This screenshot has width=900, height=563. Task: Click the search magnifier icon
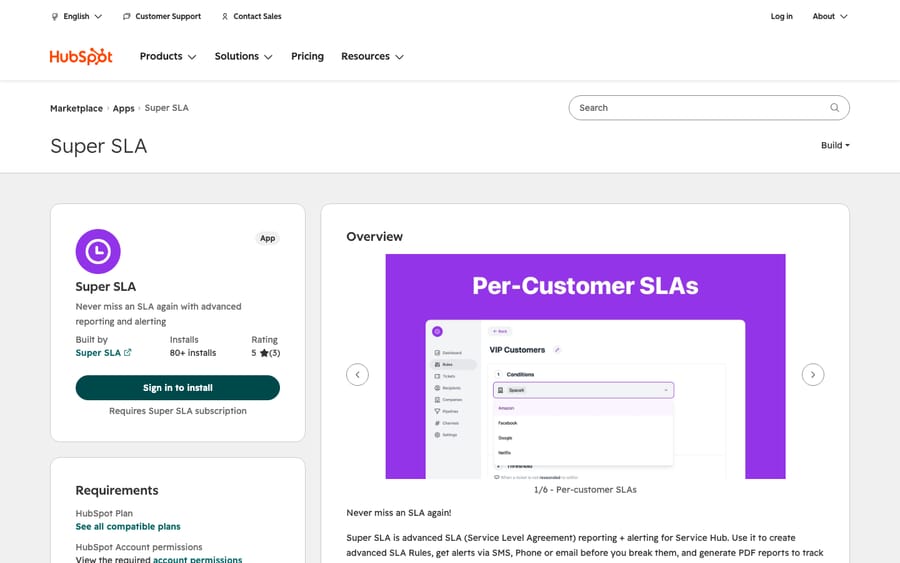click(x=835, y=108)
